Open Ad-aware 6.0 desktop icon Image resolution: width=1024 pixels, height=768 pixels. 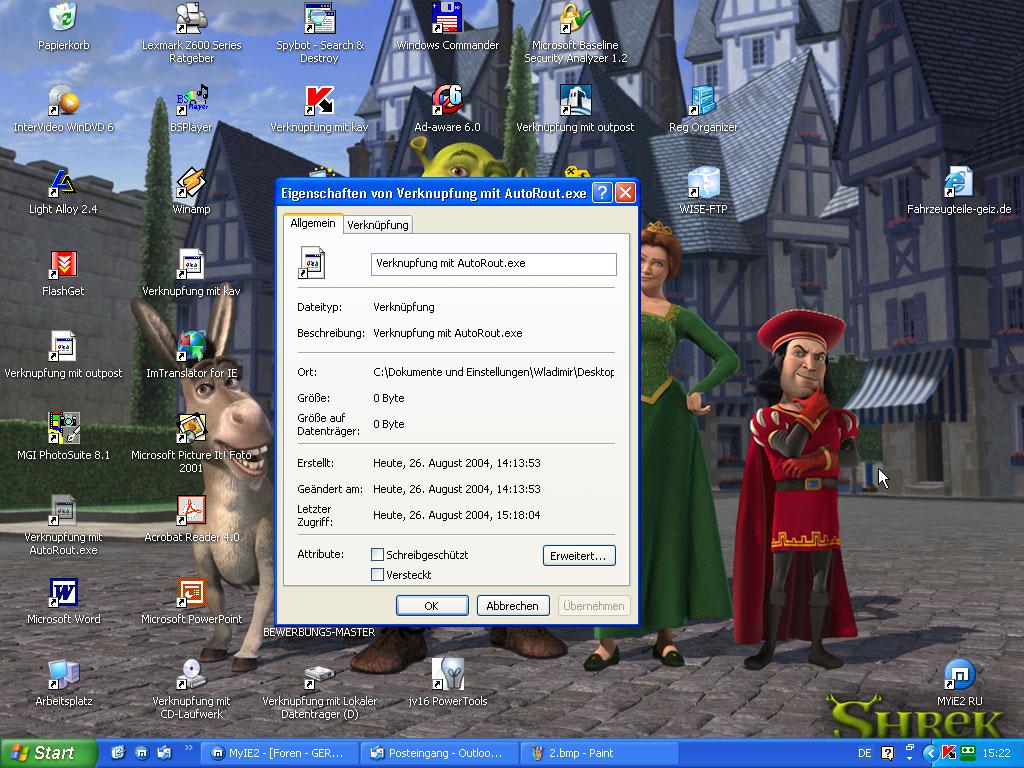point(447,100)
